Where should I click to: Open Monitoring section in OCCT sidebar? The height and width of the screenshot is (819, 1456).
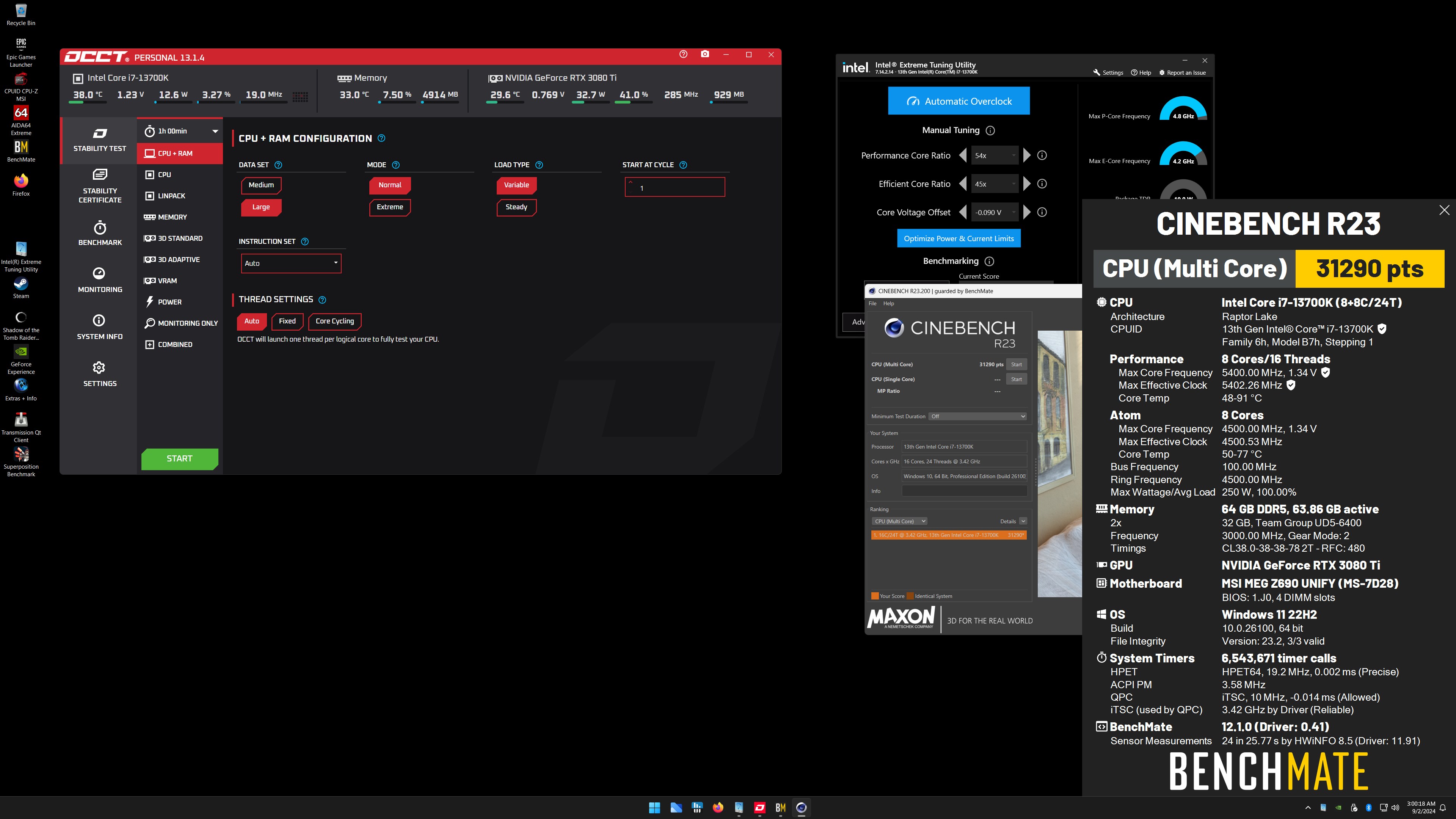[x=99, y=280]
